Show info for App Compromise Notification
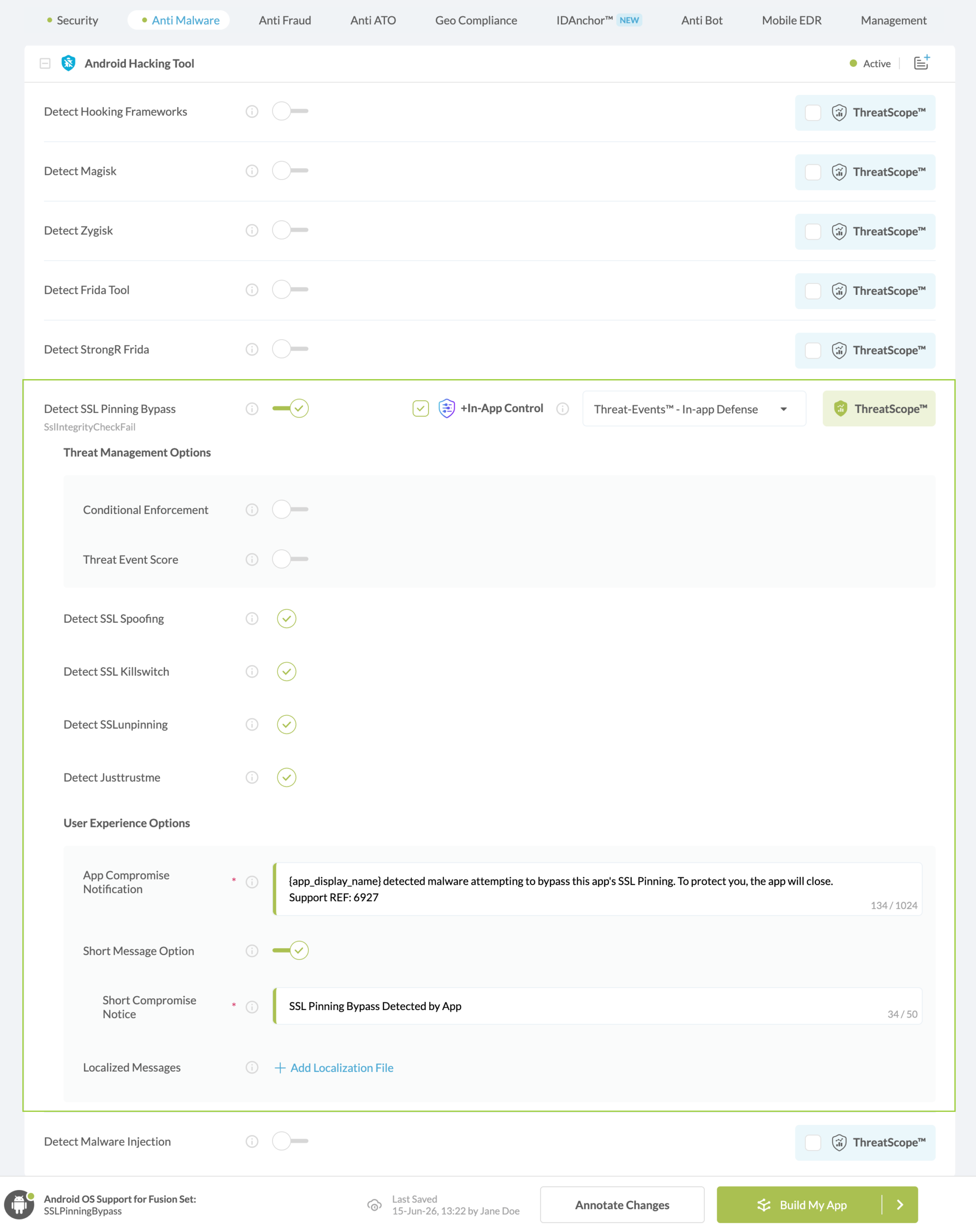Viewport: 976px width, 1232px height. (x=252, y=882)
